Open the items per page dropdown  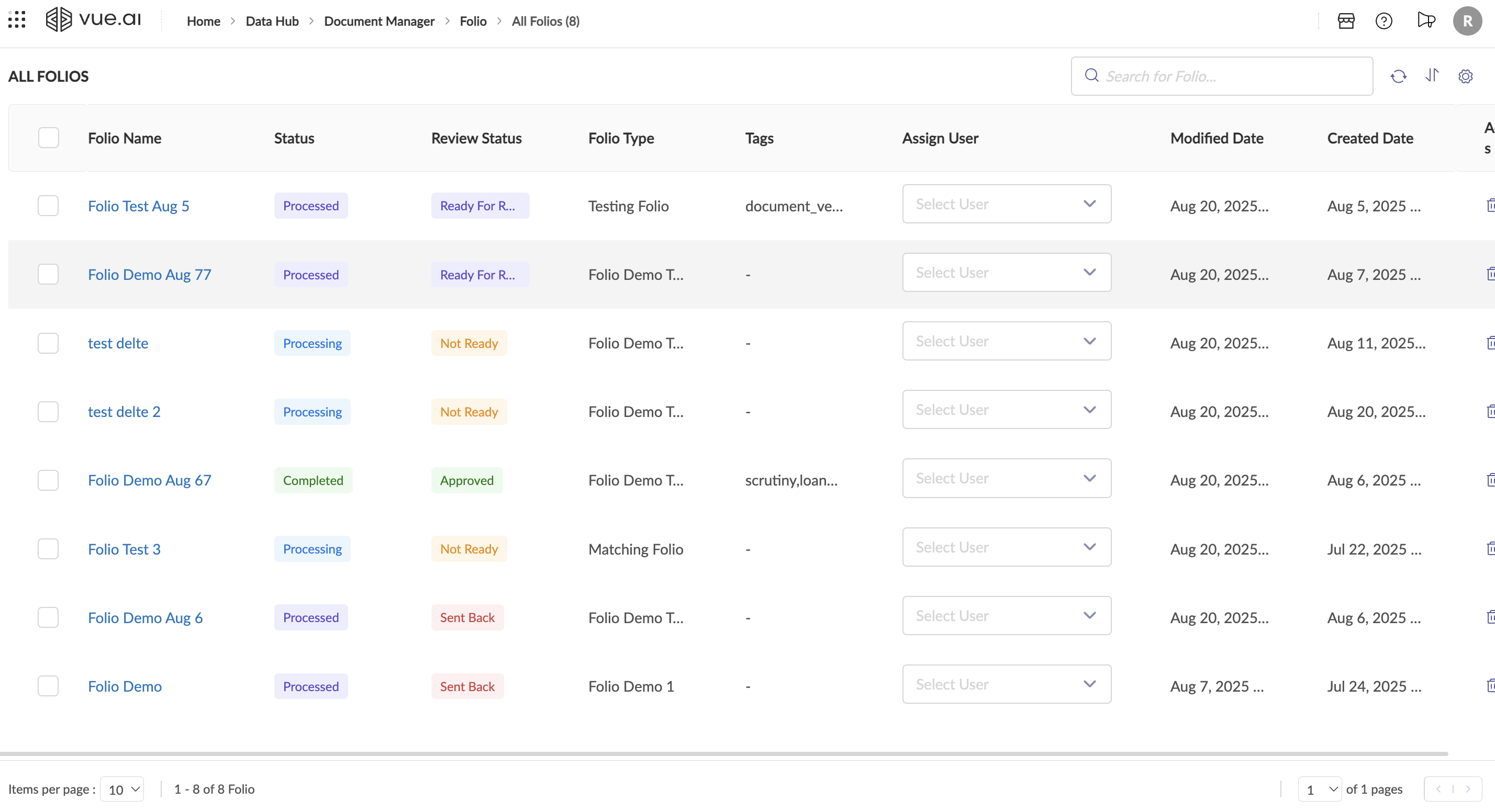click(x=122, y=790)
